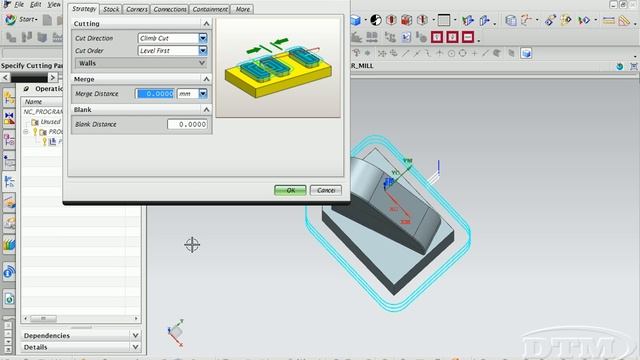The height and width of the screenshot is (360, 640).
Task: Collapse the PROGRAM tree node
Action: pyautogui.click(x=26, y=132)
